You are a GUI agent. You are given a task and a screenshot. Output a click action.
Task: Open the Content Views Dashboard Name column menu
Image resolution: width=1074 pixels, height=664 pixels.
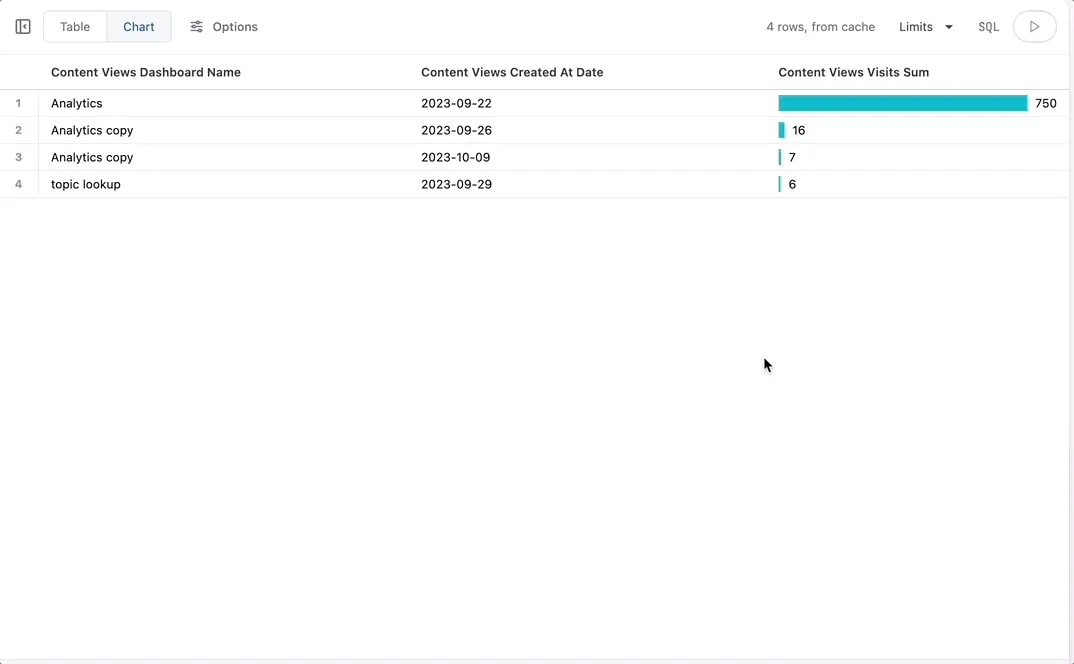click(x=146, y=72)
